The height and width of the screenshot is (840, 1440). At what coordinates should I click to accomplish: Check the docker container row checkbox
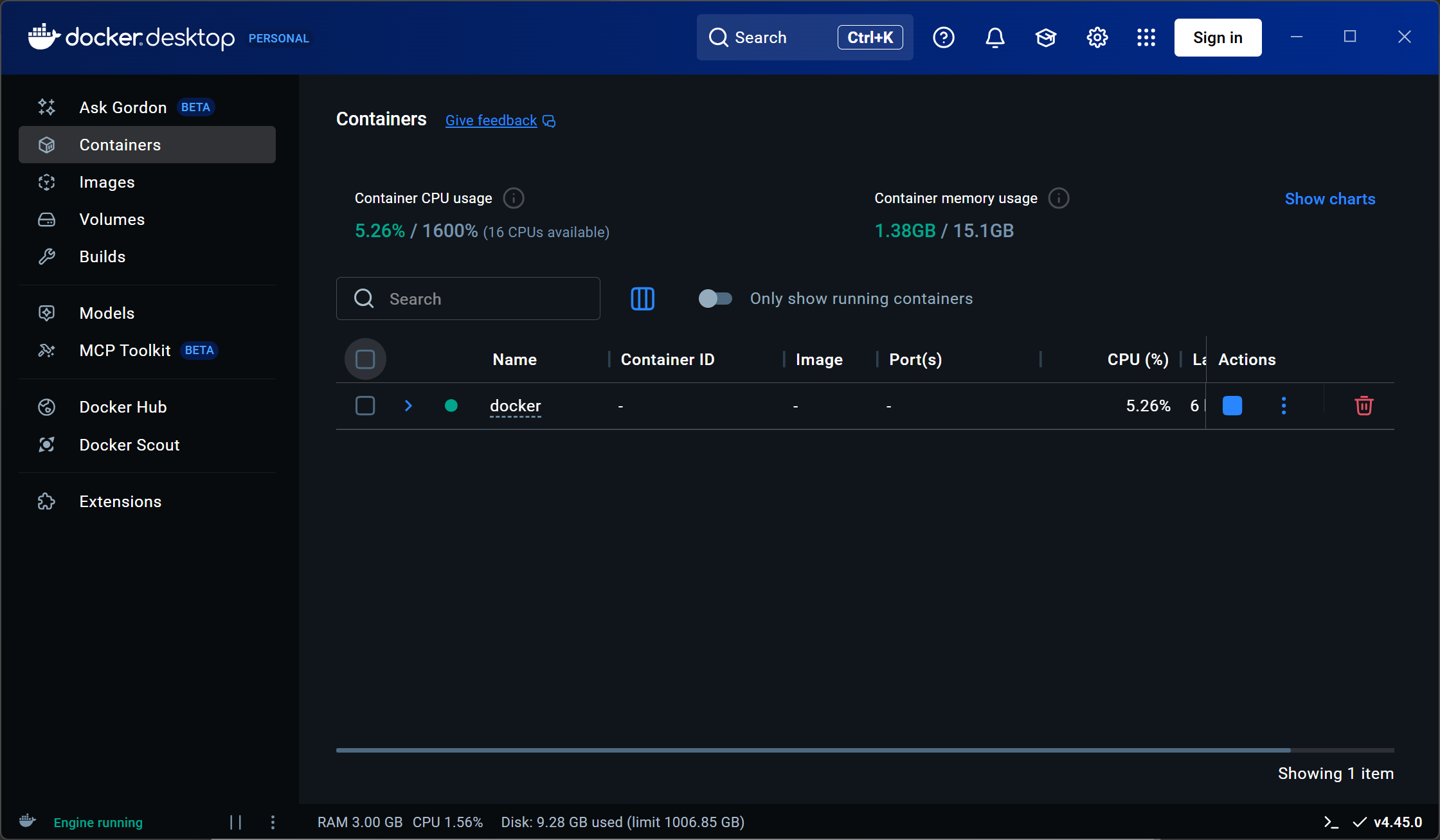point(365,406)
